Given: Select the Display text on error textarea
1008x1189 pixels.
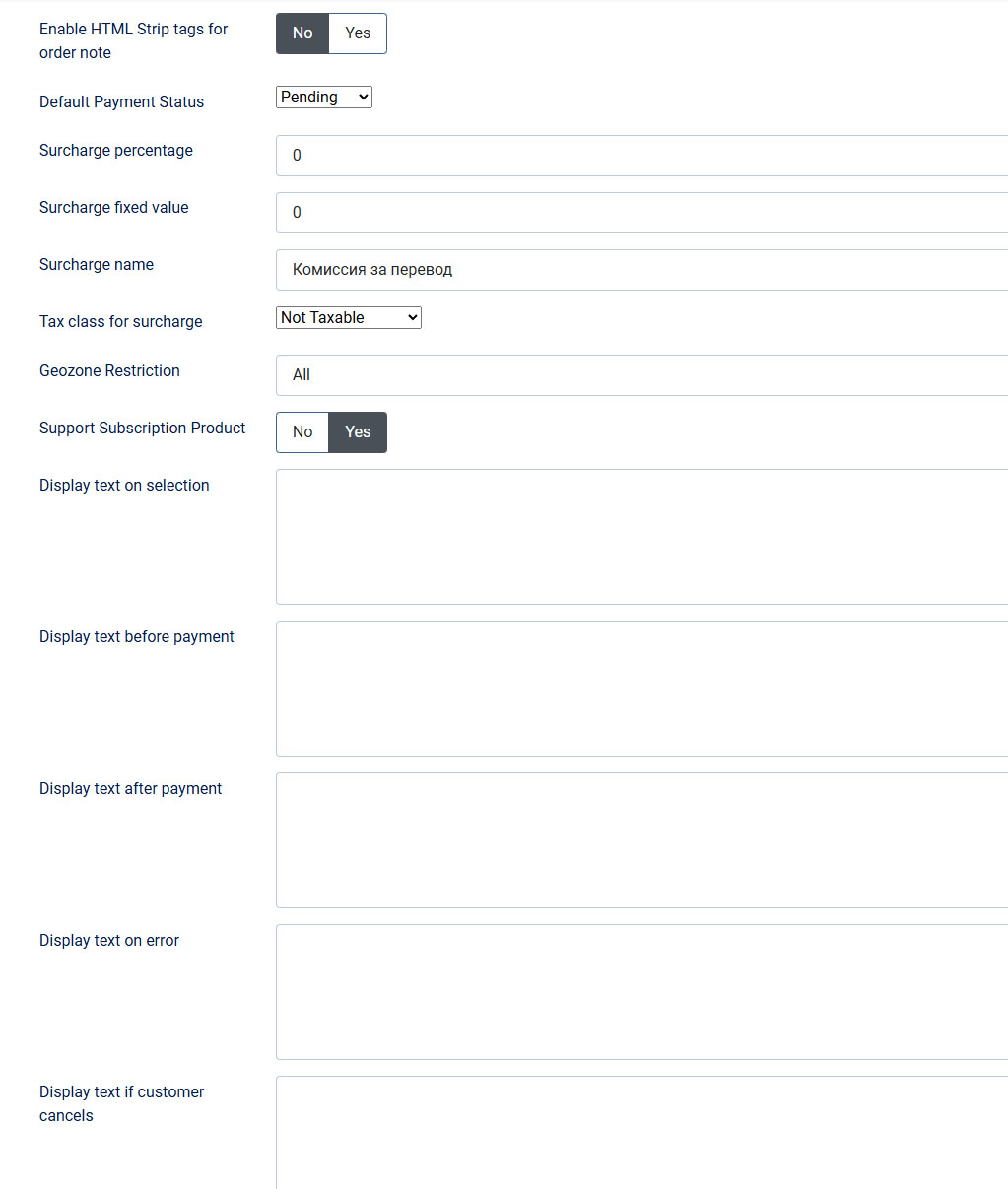Looking at the screenshot, I should tap(640, 992).
